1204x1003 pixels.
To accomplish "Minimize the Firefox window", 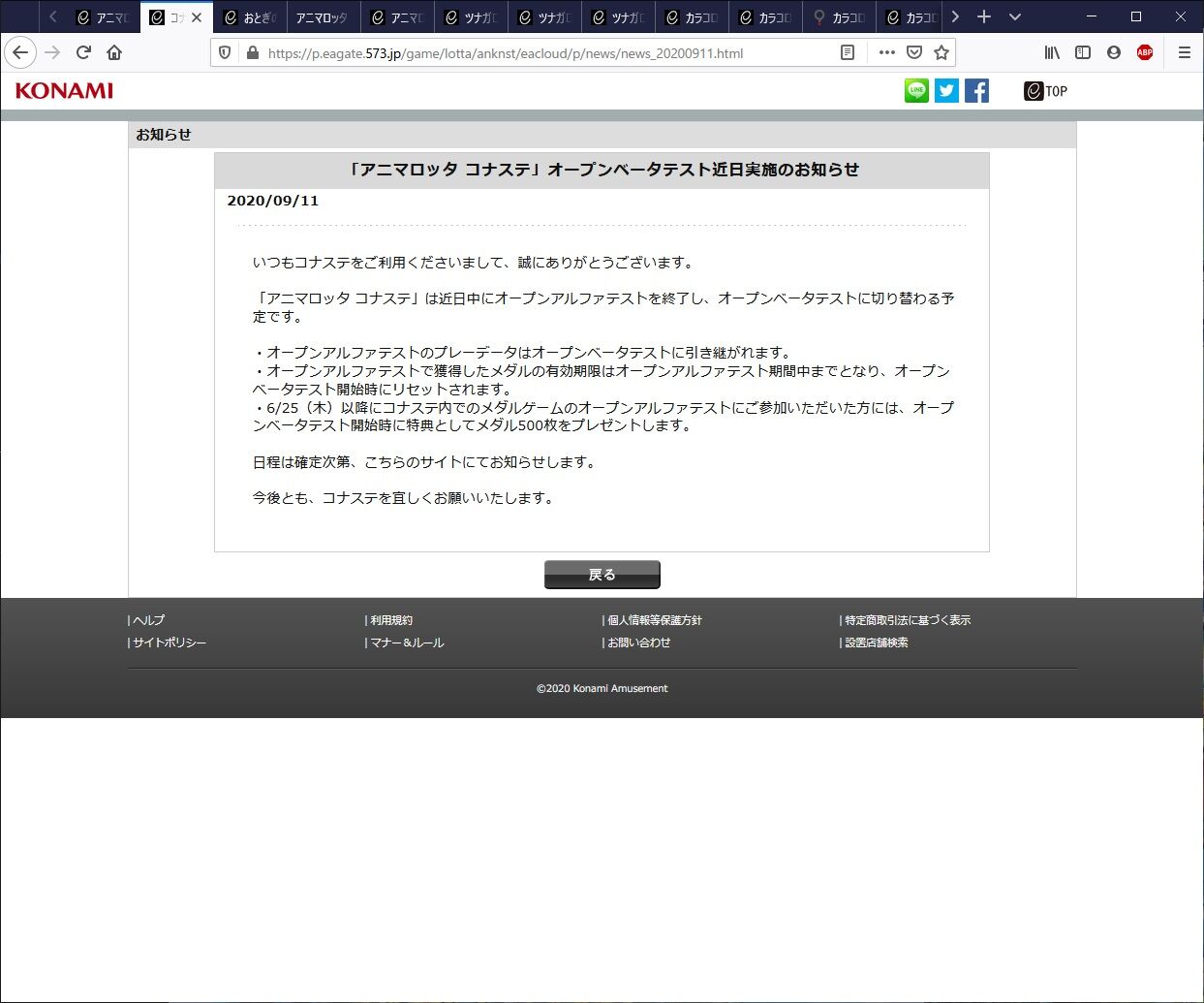I will (x=1092, y=16).
